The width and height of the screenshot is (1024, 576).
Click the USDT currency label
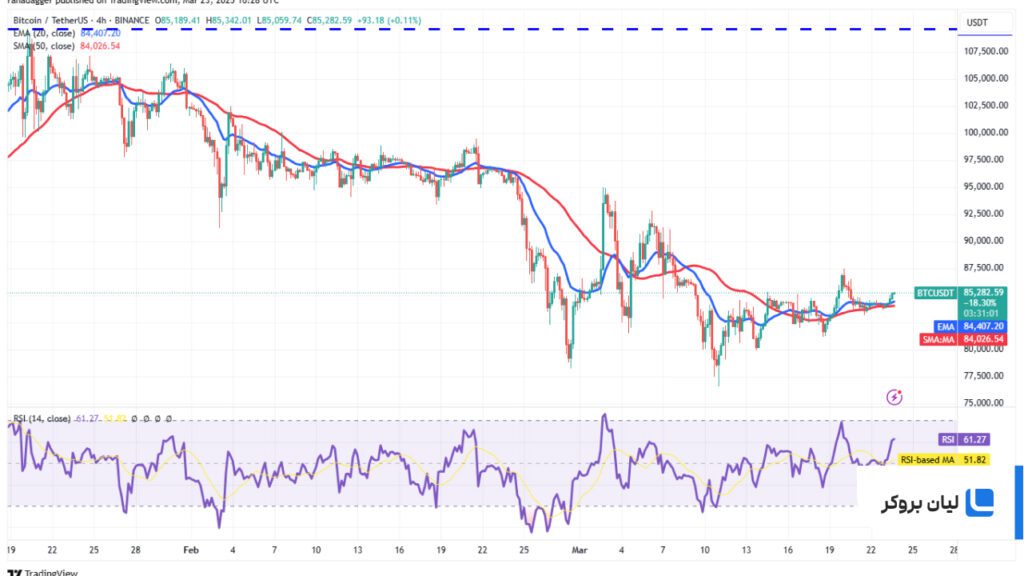click(x=977, y=23)
